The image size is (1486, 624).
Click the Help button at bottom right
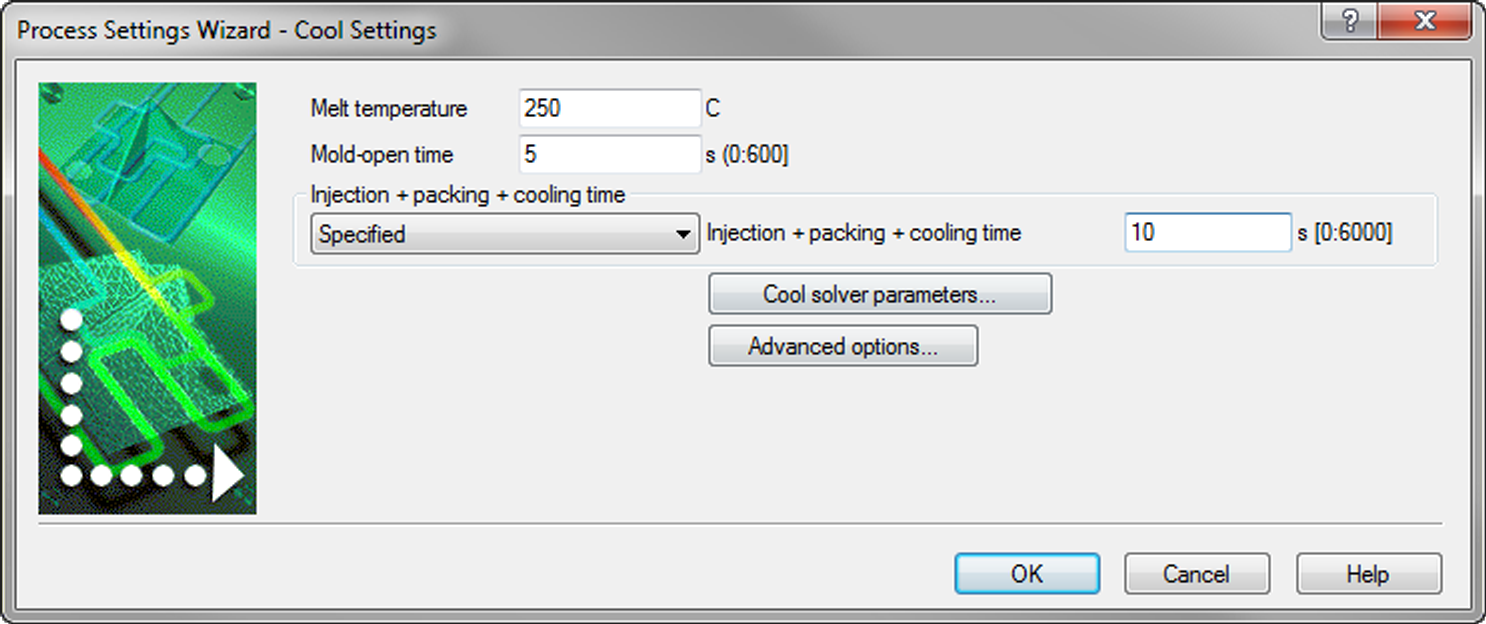(x=1368, y=574)
